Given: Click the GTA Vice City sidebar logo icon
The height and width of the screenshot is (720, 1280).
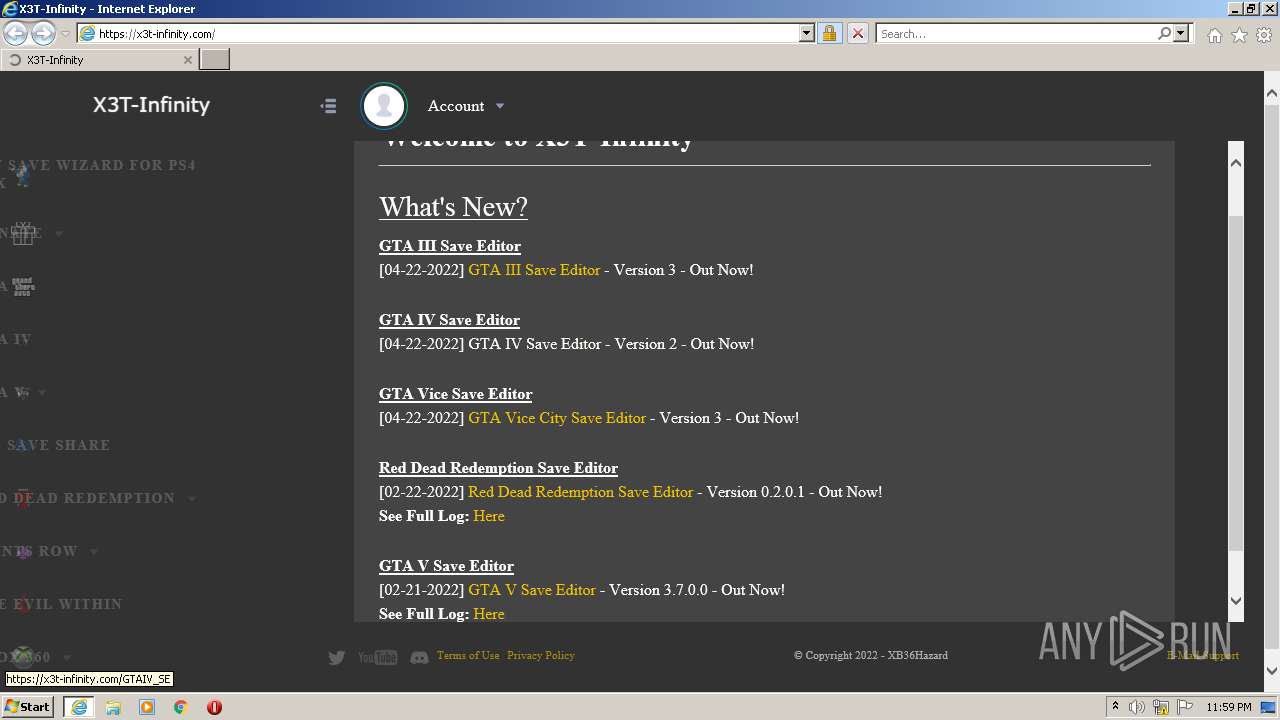Looking at the screenshot, I should pyautogui.click(x=22, y=286).
